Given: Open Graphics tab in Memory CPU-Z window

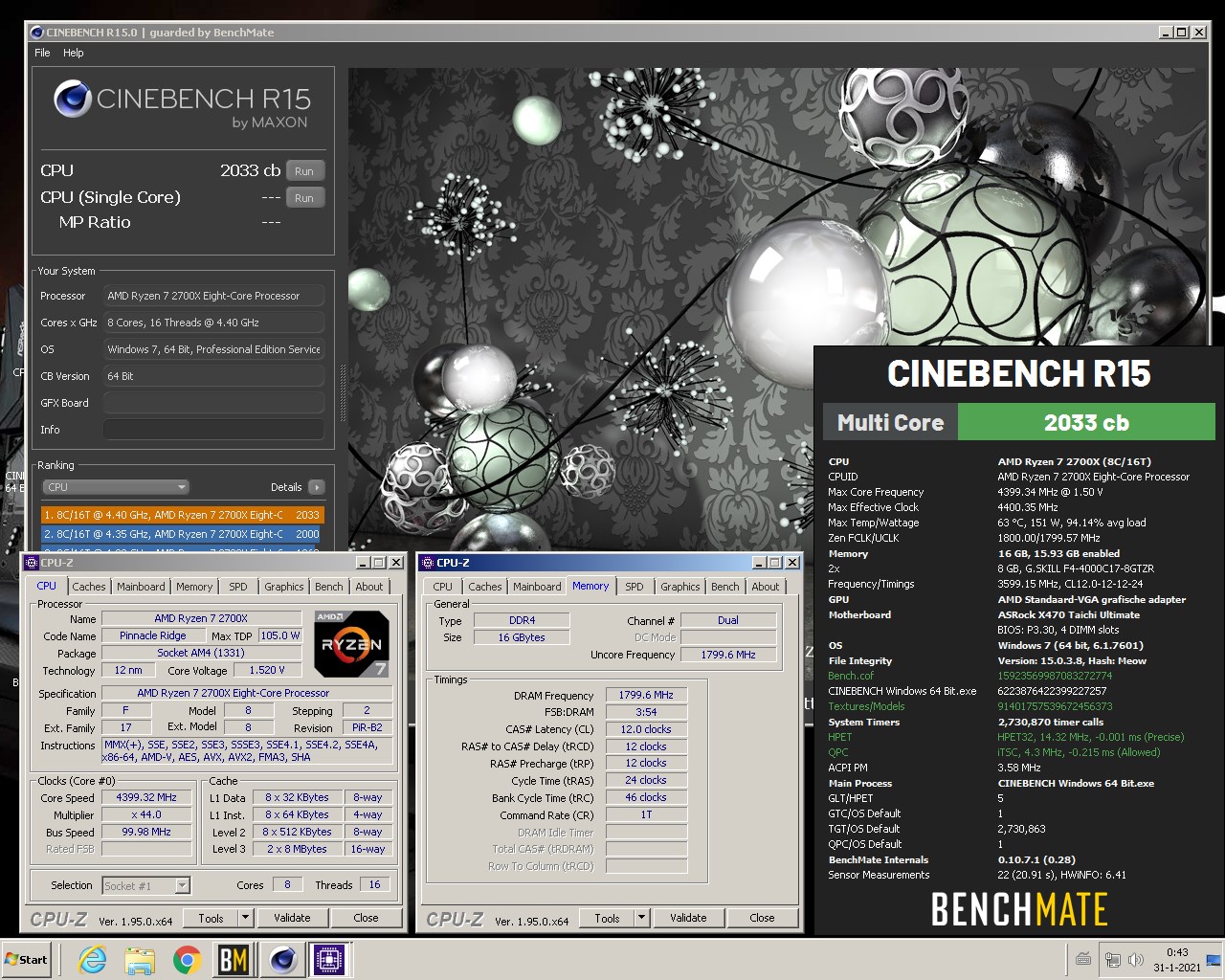Looking at the screenshot, I should tap(680, 587).
